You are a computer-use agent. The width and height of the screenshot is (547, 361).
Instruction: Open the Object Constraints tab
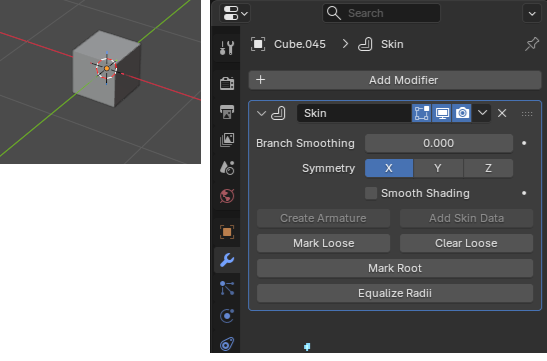coord(227,344)
